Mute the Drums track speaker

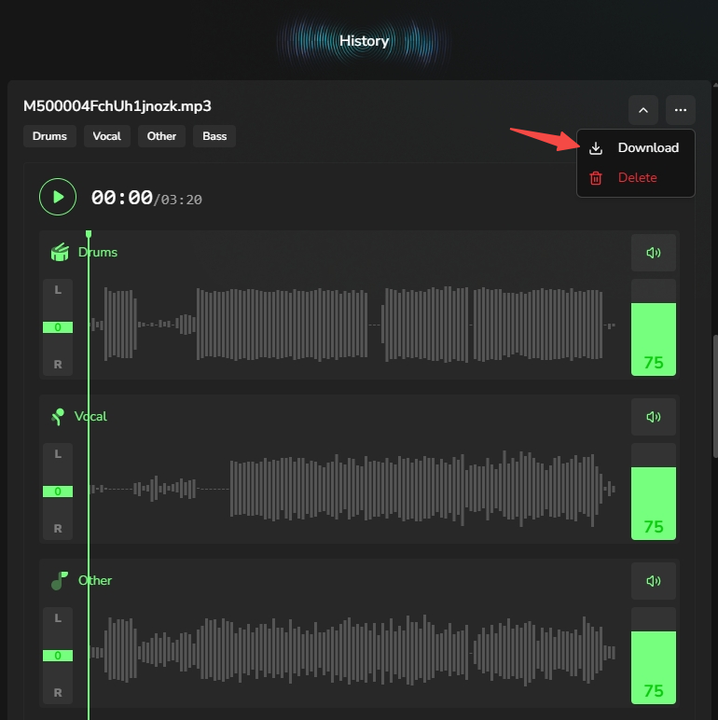click(x=653, y=253)
